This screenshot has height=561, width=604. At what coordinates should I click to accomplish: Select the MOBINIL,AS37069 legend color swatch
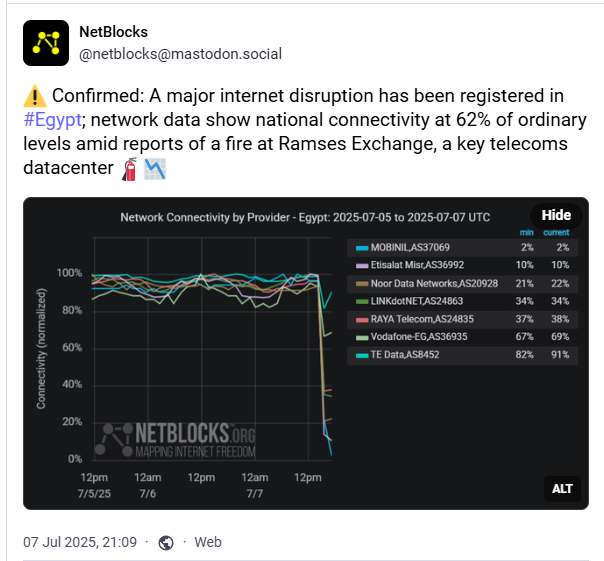click(362, 248)
